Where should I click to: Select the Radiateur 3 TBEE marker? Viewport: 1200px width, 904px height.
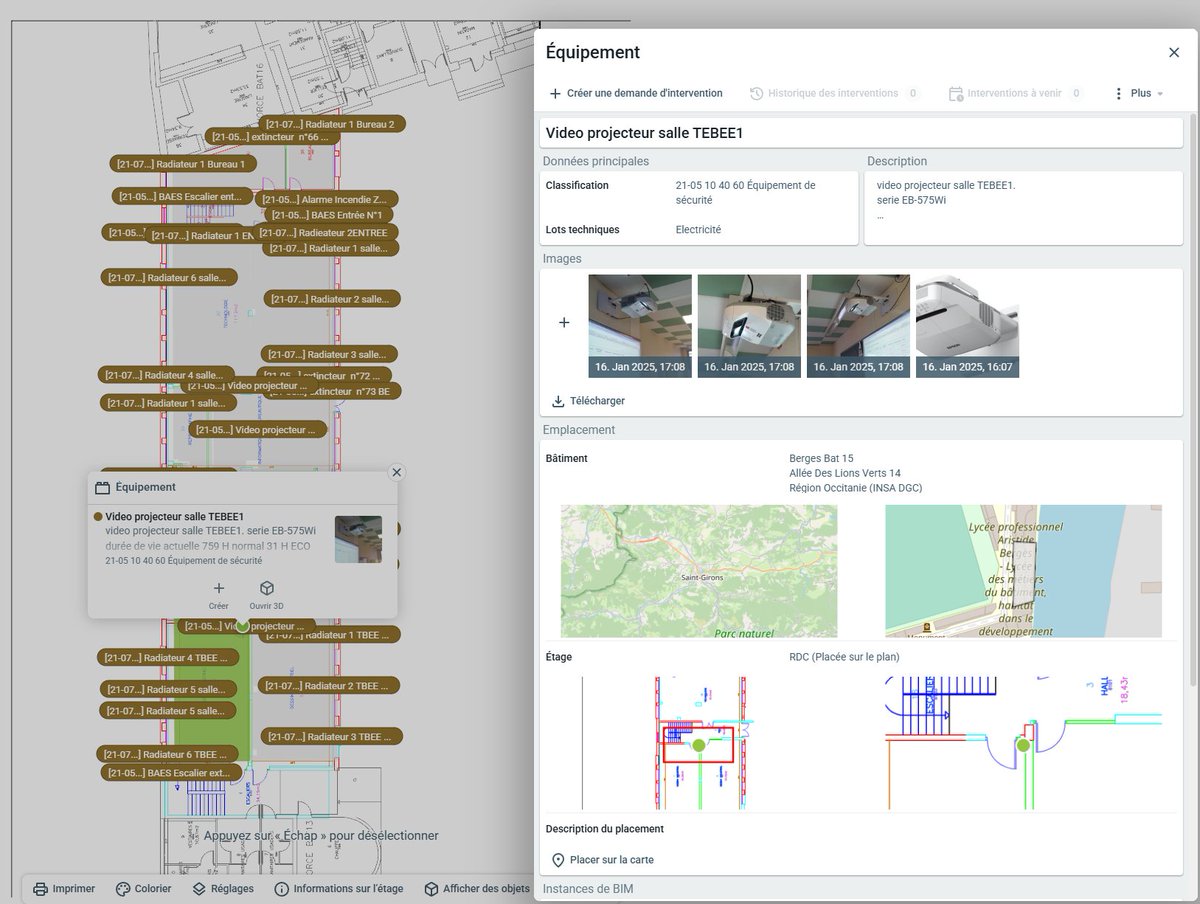[332, 737]
